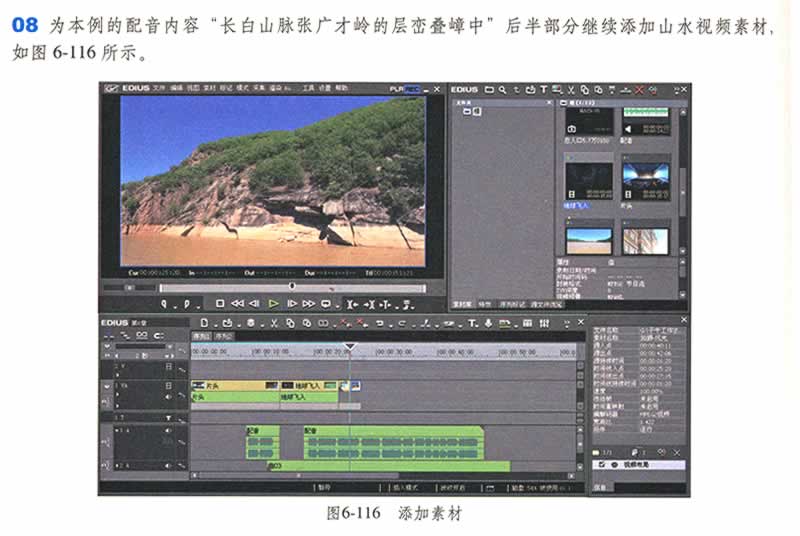
Task: Click the Cut icon in bin toolbar
Action: click(571, 90)
